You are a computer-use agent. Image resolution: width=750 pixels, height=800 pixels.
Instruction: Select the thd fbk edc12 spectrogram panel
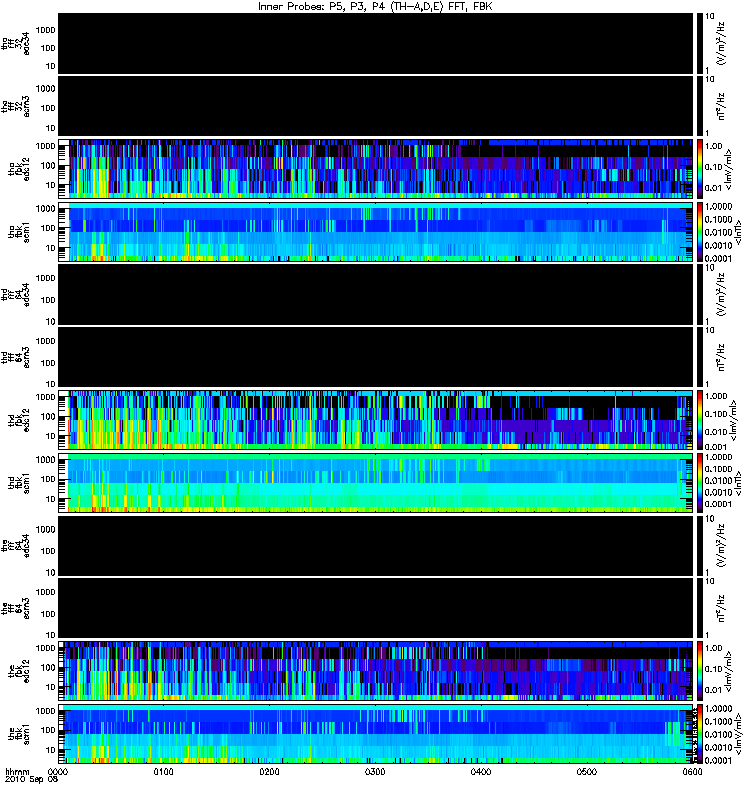376,420
